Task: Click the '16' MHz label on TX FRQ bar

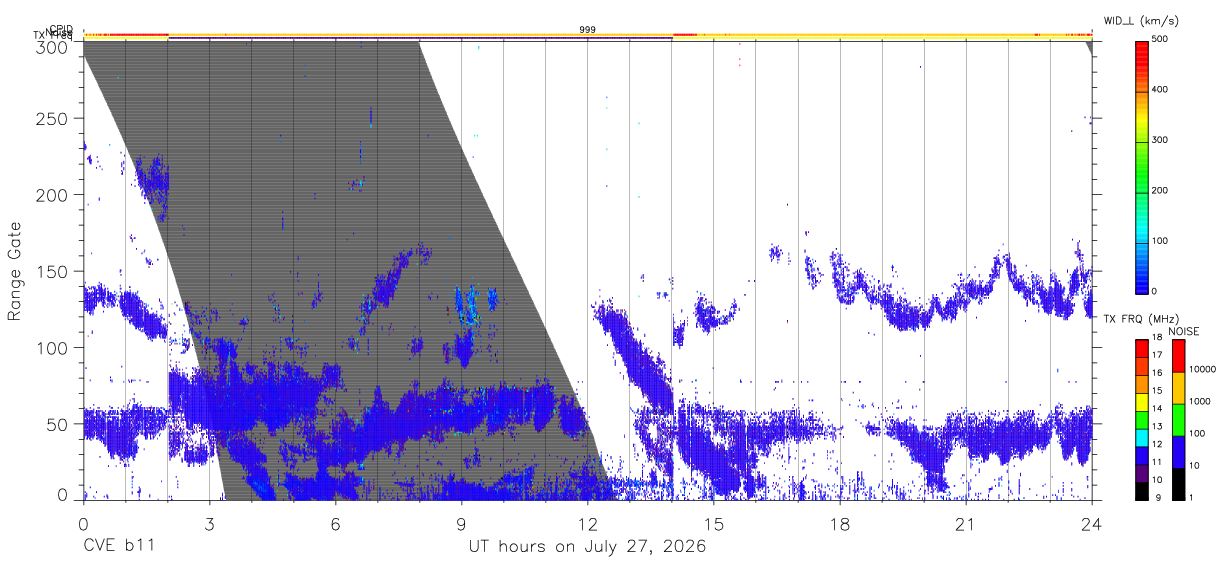Action: (1157, 373)
